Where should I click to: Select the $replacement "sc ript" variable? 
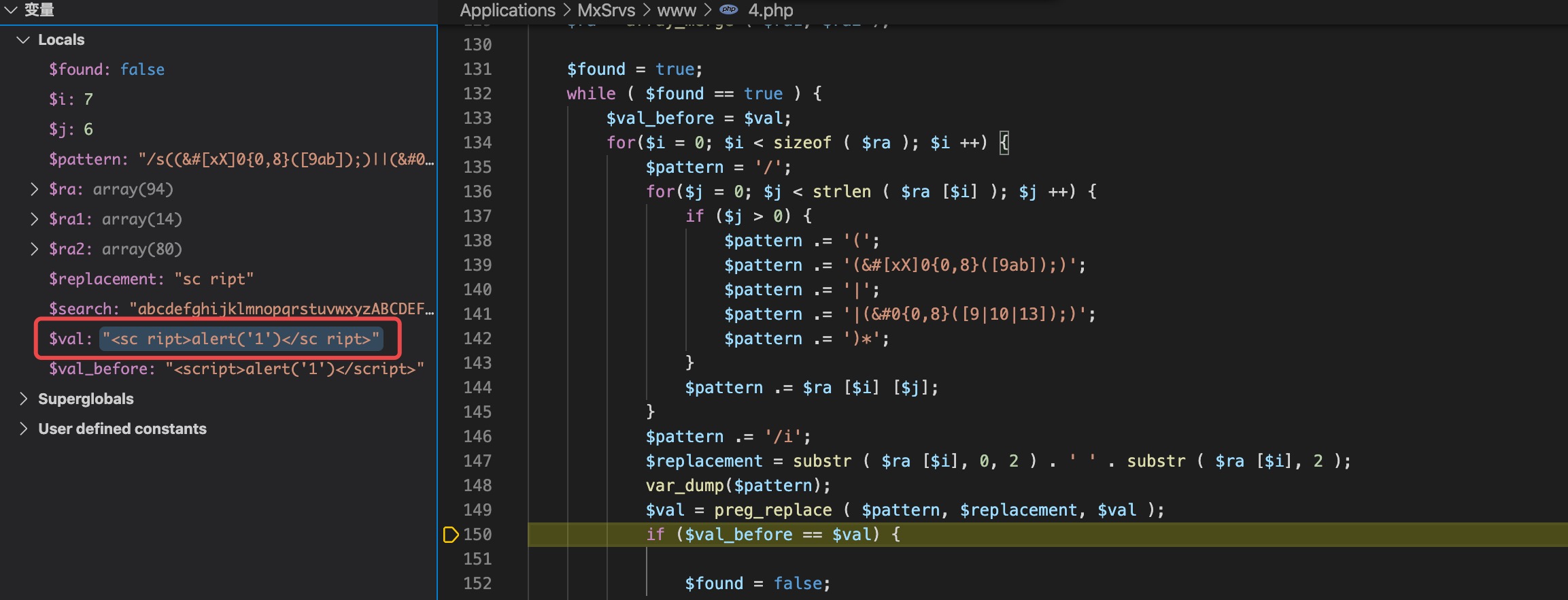point(151,279)
